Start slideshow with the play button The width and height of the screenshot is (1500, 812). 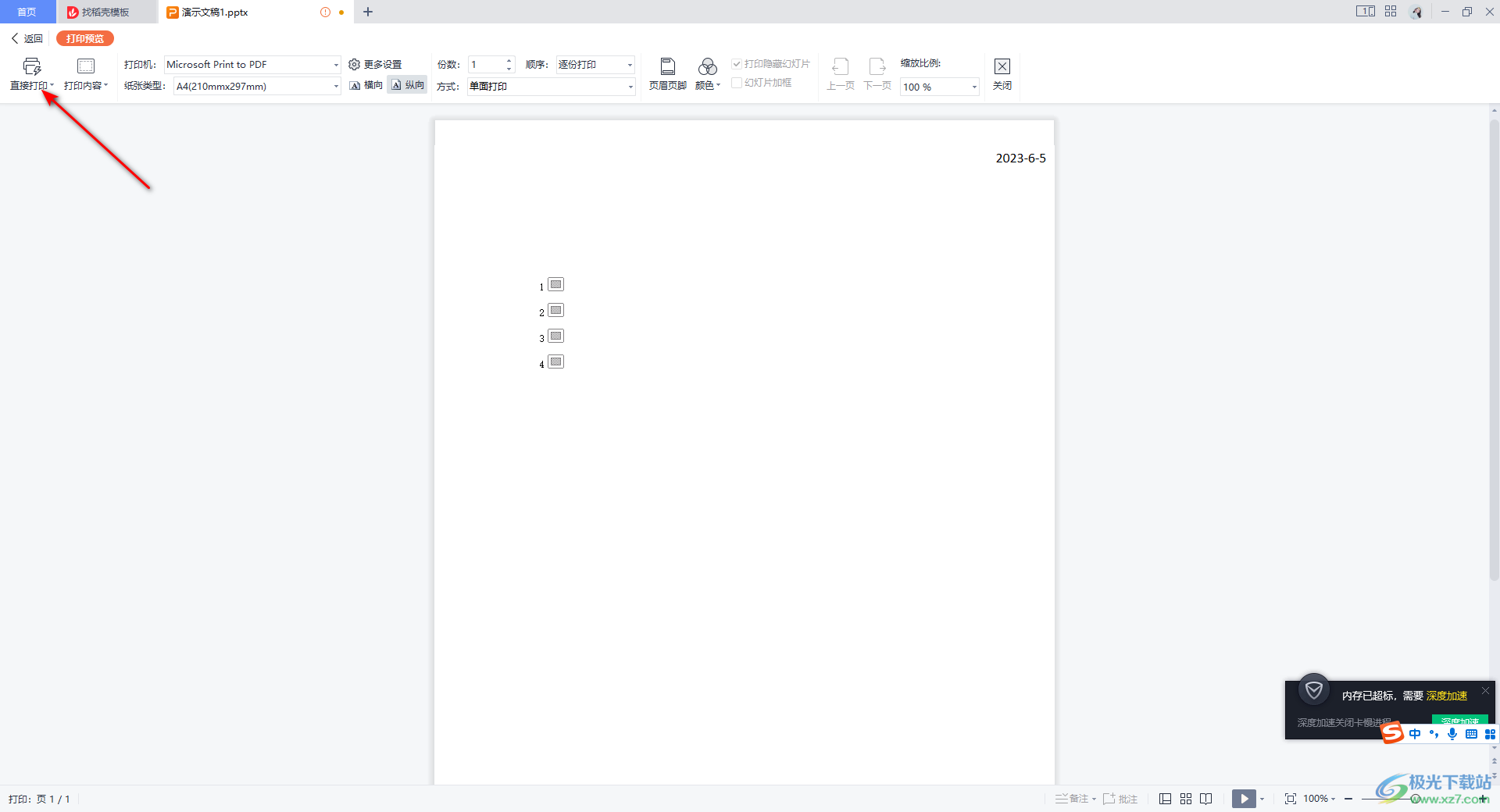1244,799
